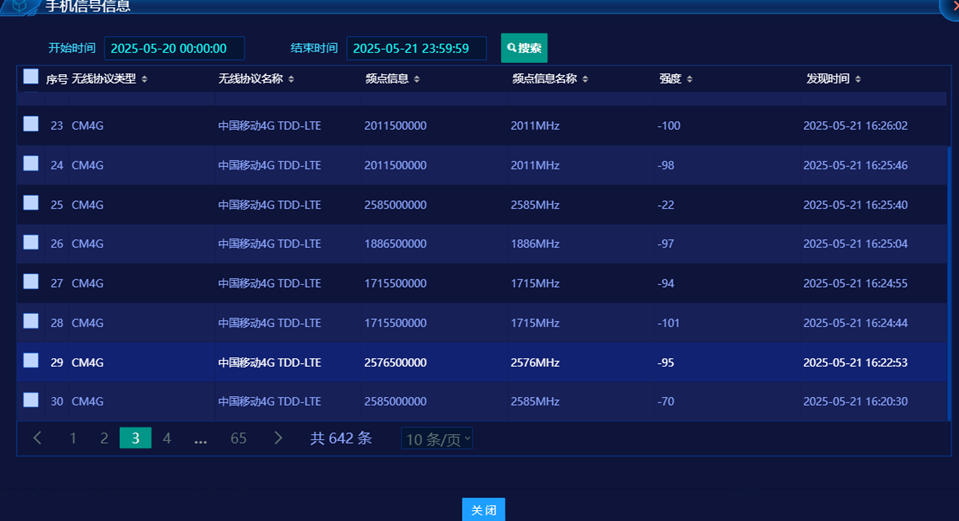The image size is (959, 521).
Task: Toggle the select-all header checkbox
Action: point(31,76)
